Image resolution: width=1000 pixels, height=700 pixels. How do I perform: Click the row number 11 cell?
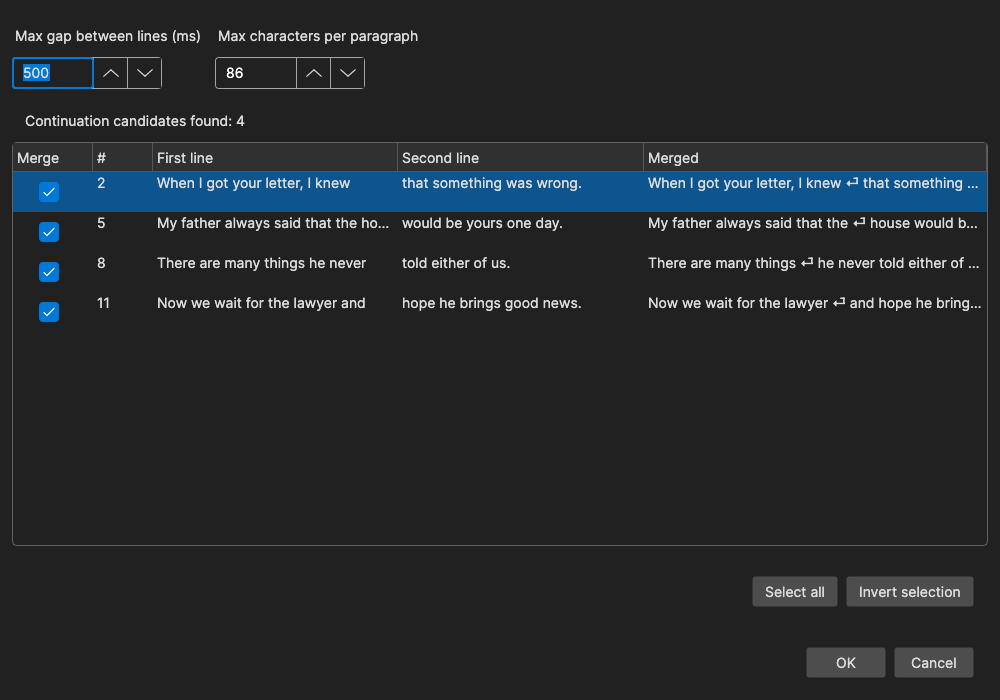(103, 303)
